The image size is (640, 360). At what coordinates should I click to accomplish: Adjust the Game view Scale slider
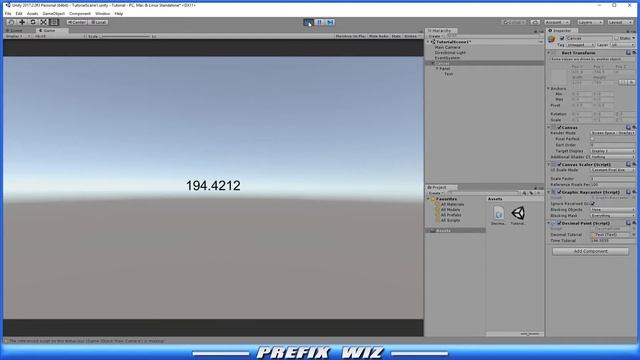point(125,36)
